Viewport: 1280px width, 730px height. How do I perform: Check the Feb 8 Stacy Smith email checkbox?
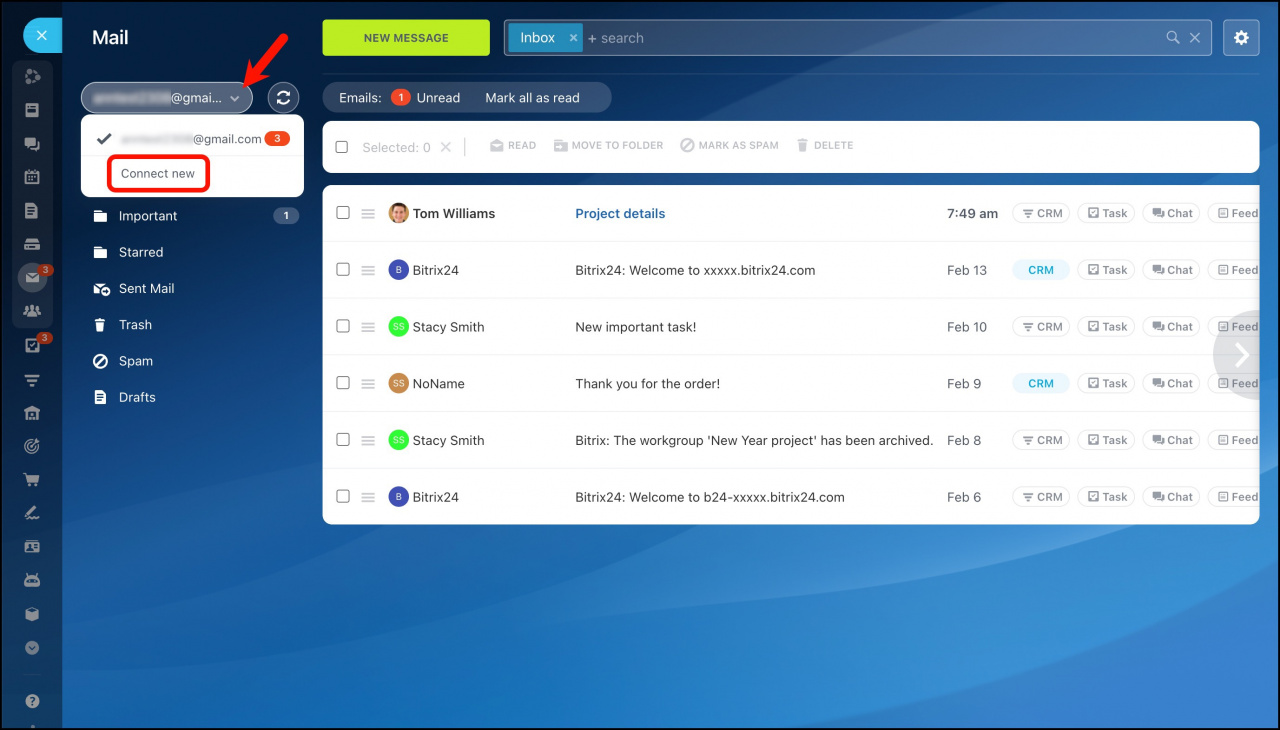343,440
